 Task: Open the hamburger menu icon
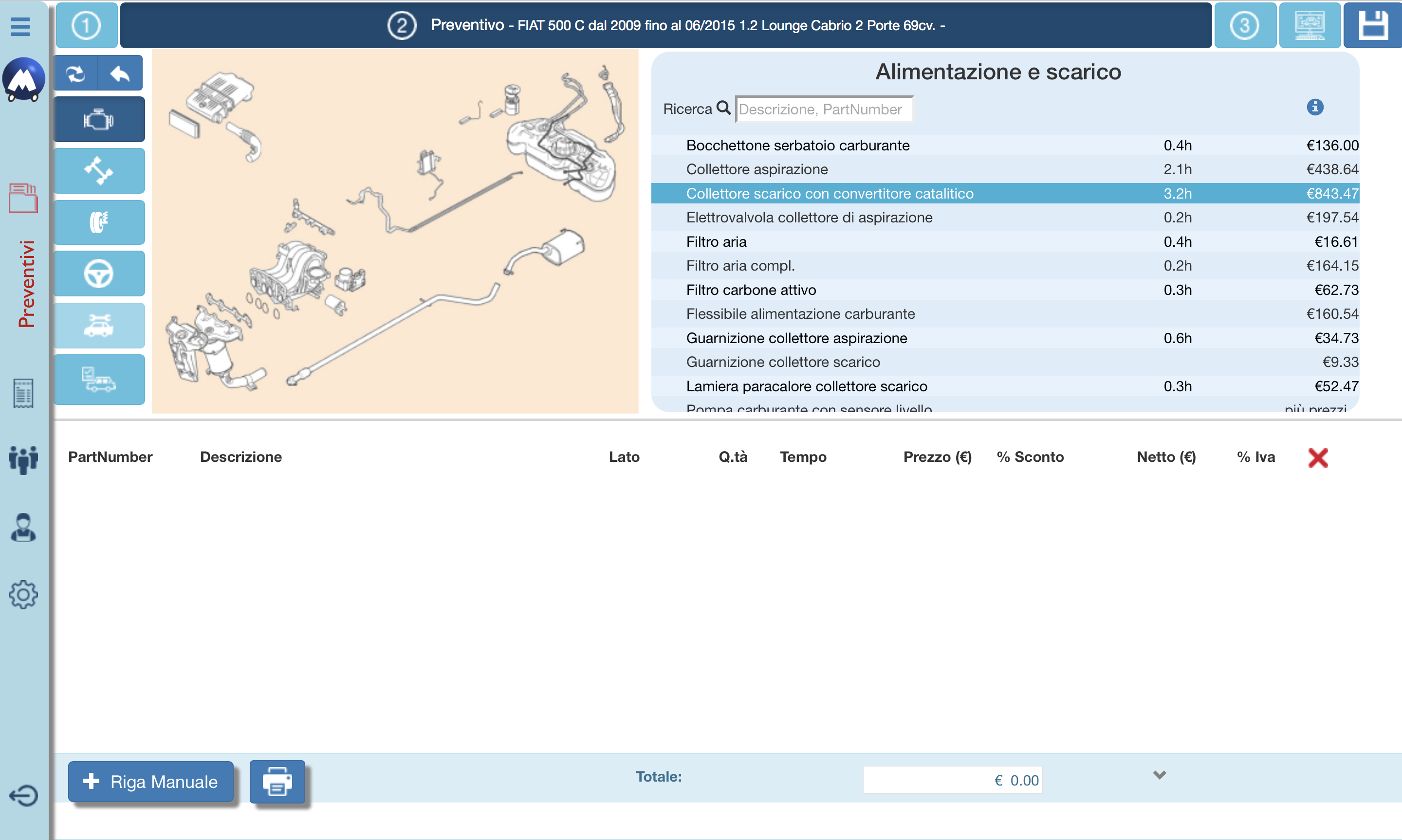(x=20, y=26)
